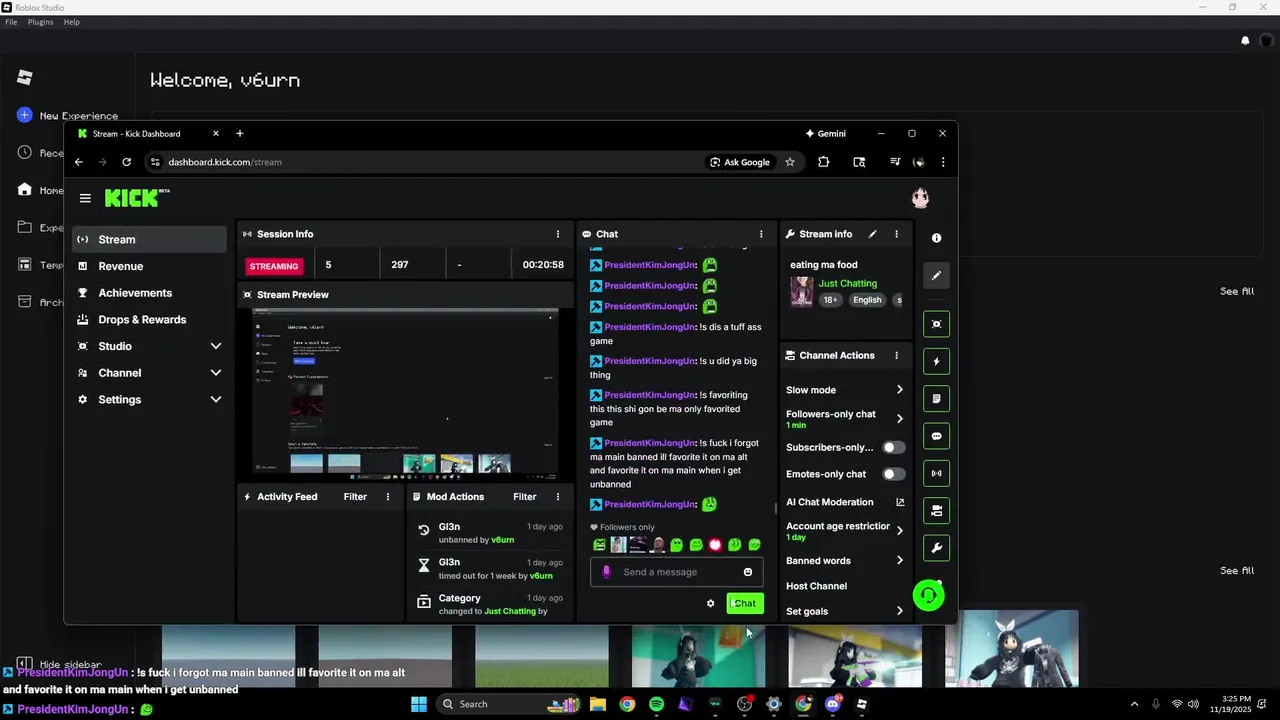Open the Activity Feed three-dot menu
The width and height of the screenshot is (1280, 720).
(388, 497)
